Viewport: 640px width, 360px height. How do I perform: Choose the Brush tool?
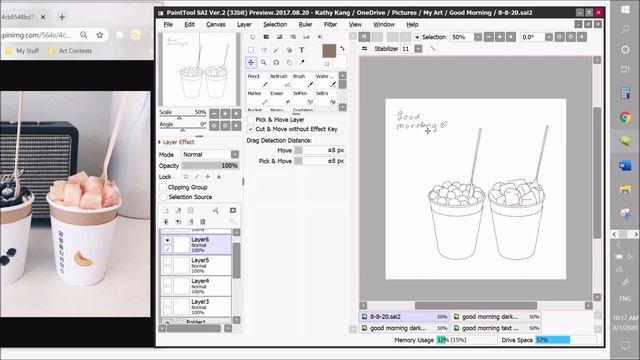pos(303,80)
